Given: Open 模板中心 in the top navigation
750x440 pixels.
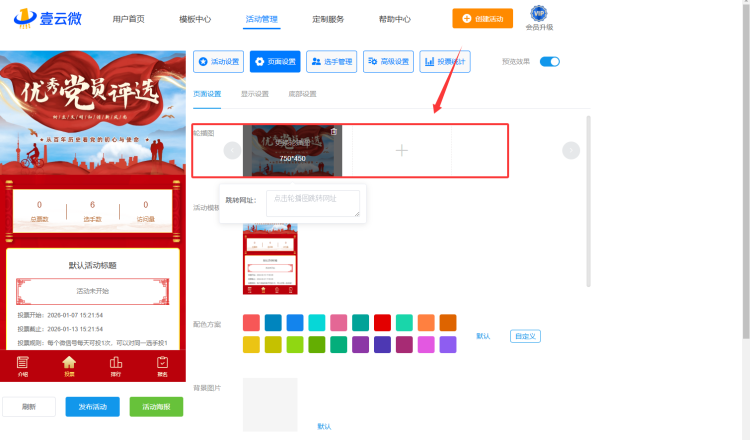Looking at the screenshot, I should point(195,19).
